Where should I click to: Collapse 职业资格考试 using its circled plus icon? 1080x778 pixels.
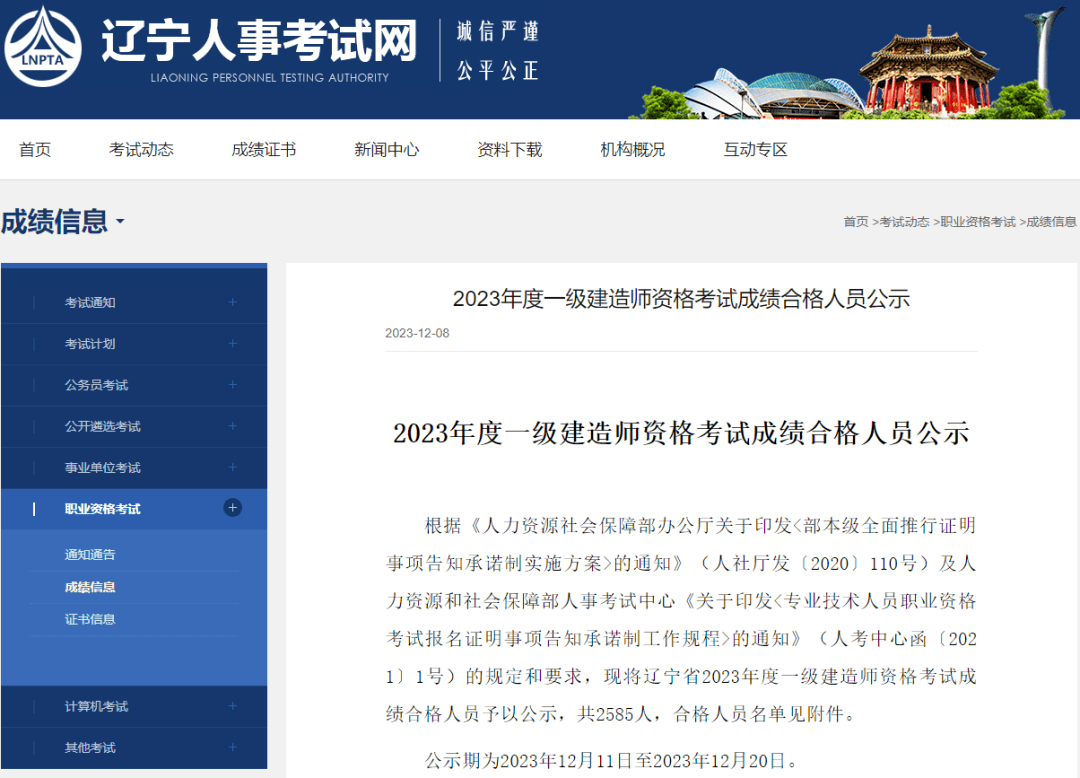(233, 507)
